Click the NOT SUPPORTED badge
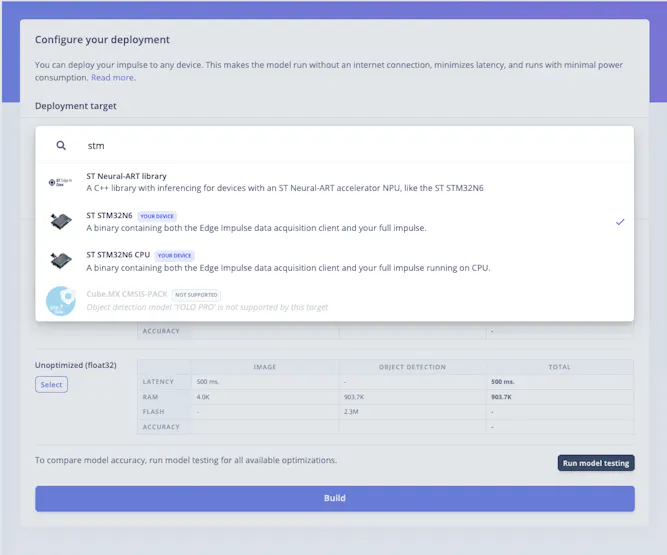The width and height of the screenshot is (667, 555). 196,295
